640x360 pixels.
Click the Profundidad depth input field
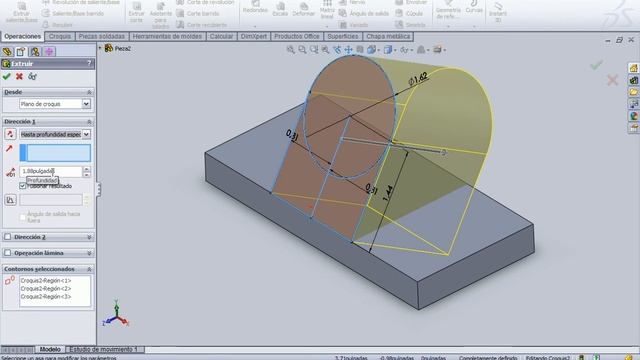51,171
